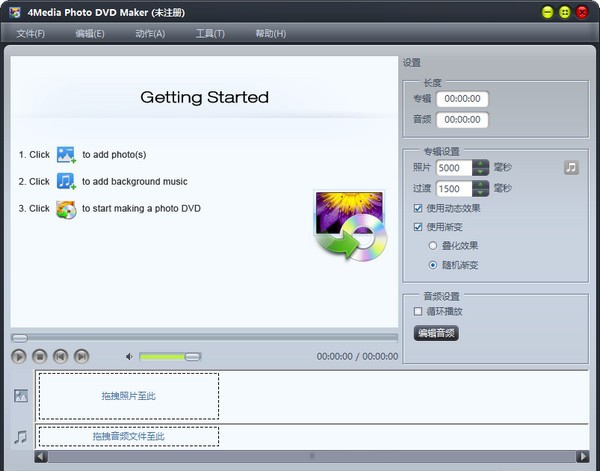Click the 音频 length field

[462, 120]
